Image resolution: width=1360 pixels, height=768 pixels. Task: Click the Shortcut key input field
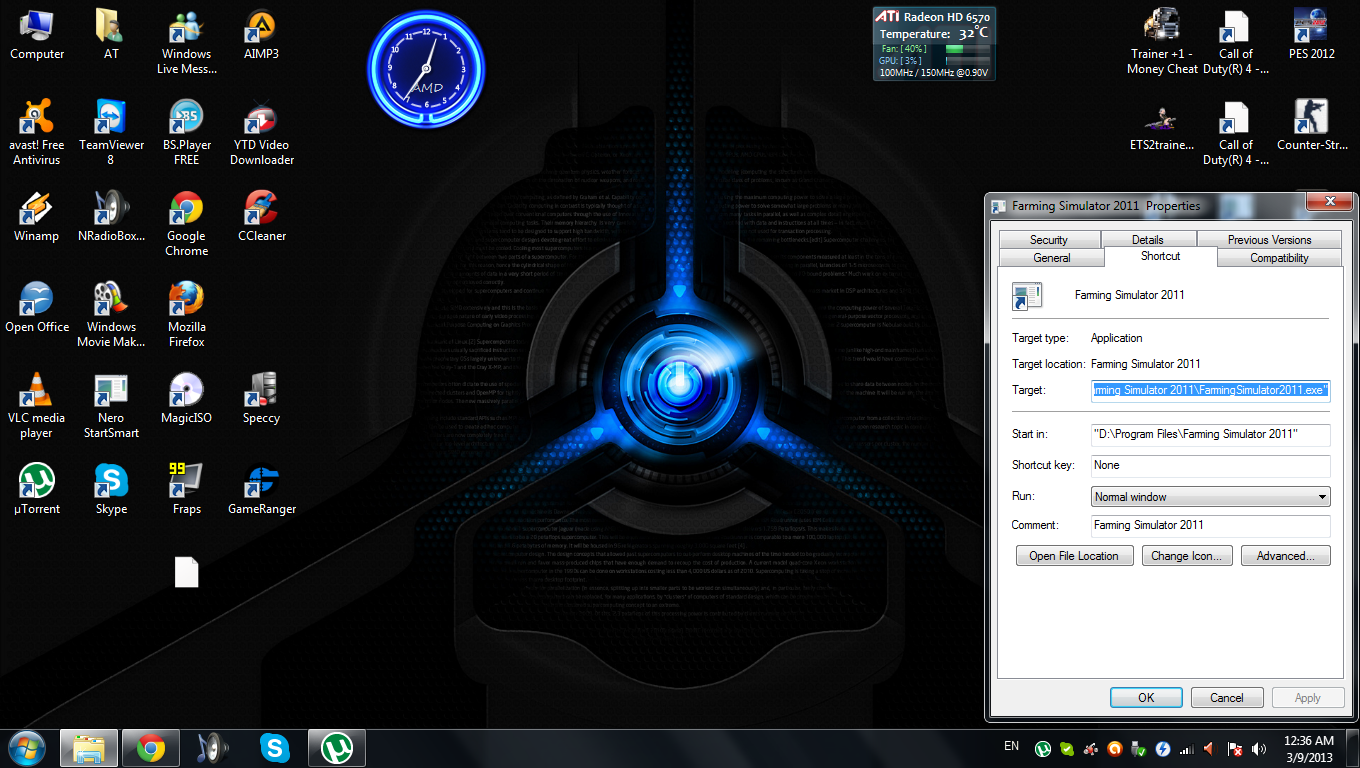[1210, 465]
